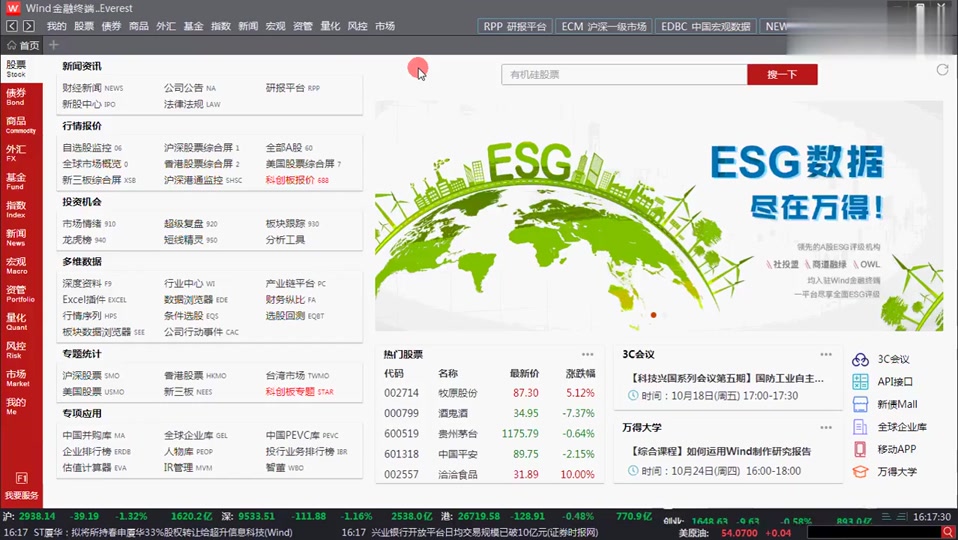Click the 有机硅股票 search input field

624,75
